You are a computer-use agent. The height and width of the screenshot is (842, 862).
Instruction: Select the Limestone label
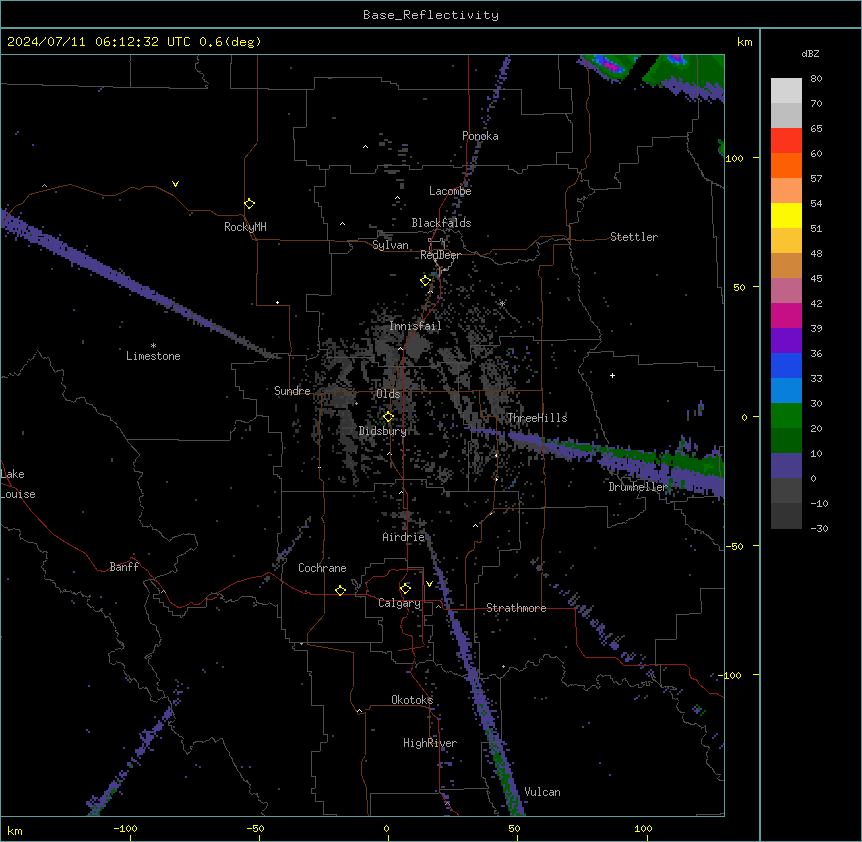(153, 356)
